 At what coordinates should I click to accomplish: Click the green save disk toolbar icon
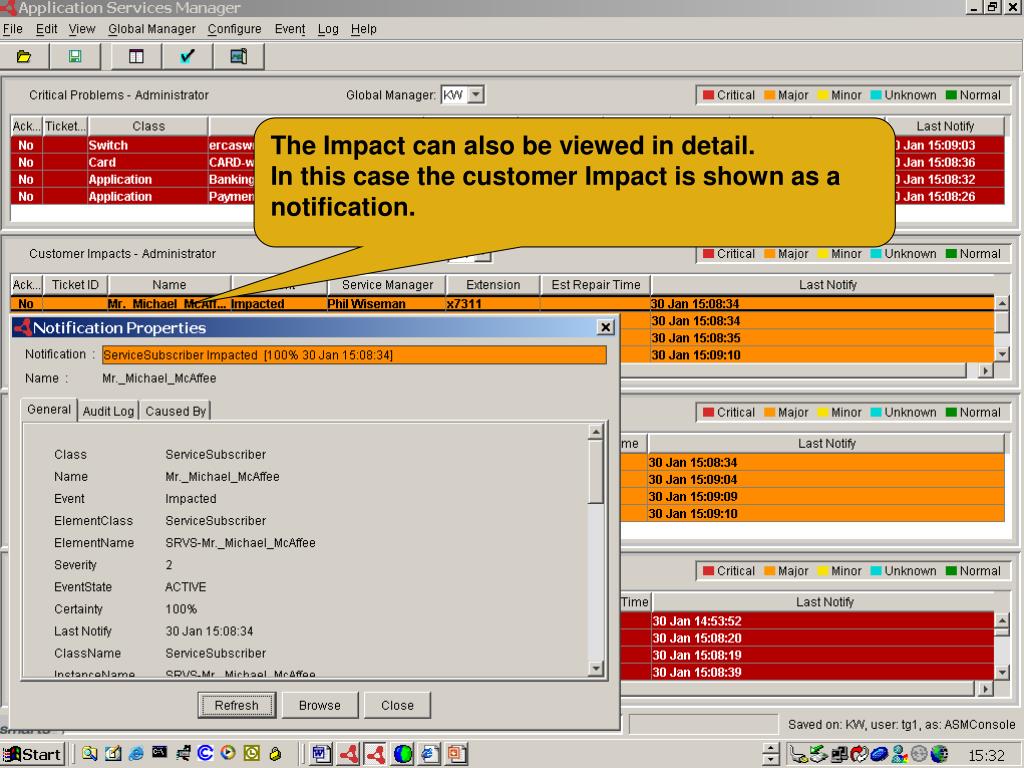[75, 56]
